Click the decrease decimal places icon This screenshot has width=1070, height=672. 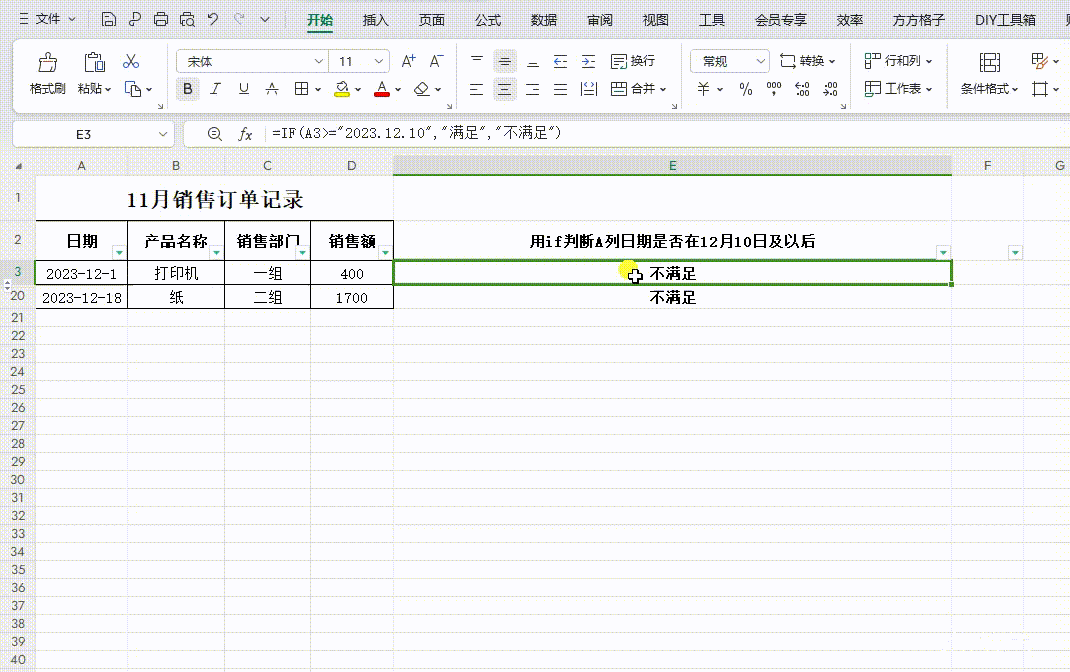tap(830, 89)
